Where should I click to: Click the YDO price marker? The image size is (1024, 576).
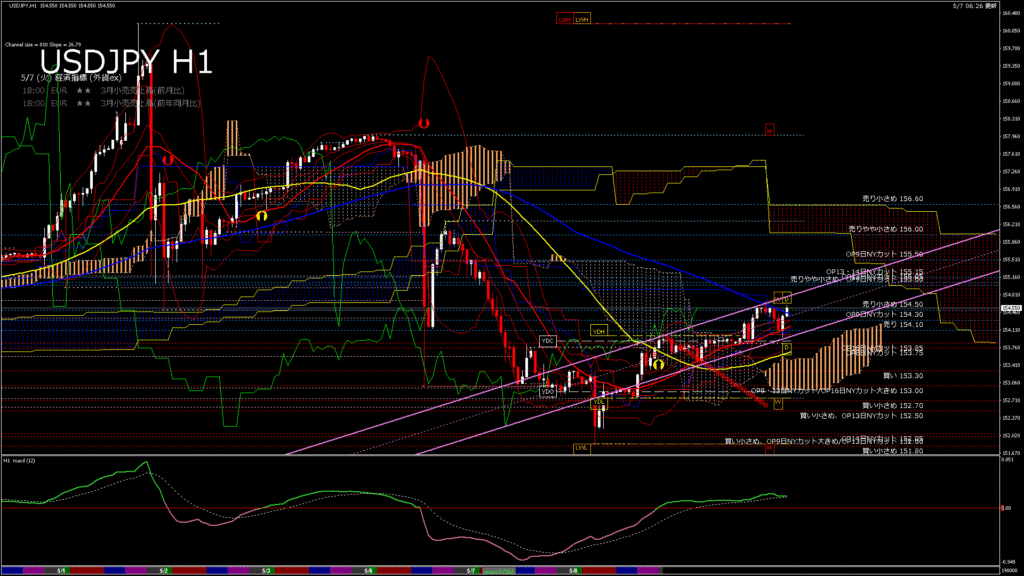click(x=547, y=391)
